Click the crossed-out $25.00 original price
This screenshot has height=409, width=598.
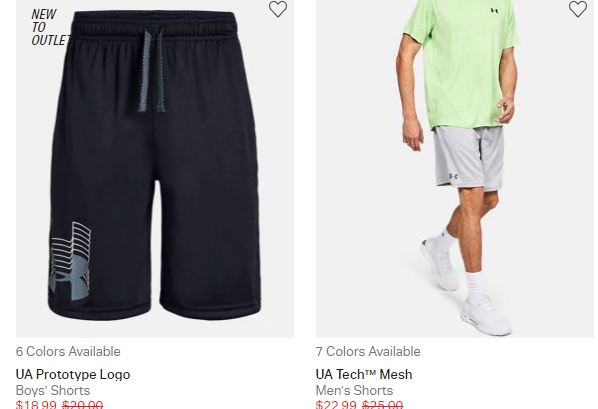coord(382,404)
